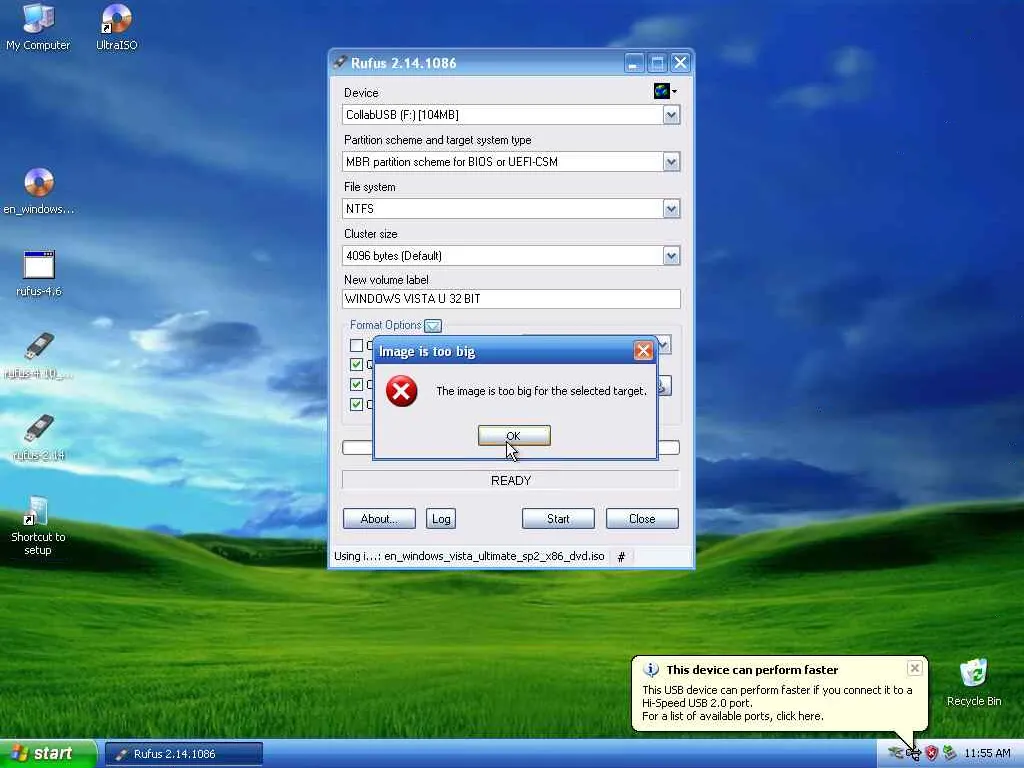The image size is (1024, 768).
Task: Click the hash # button in status bar
Action: [622, 556]
